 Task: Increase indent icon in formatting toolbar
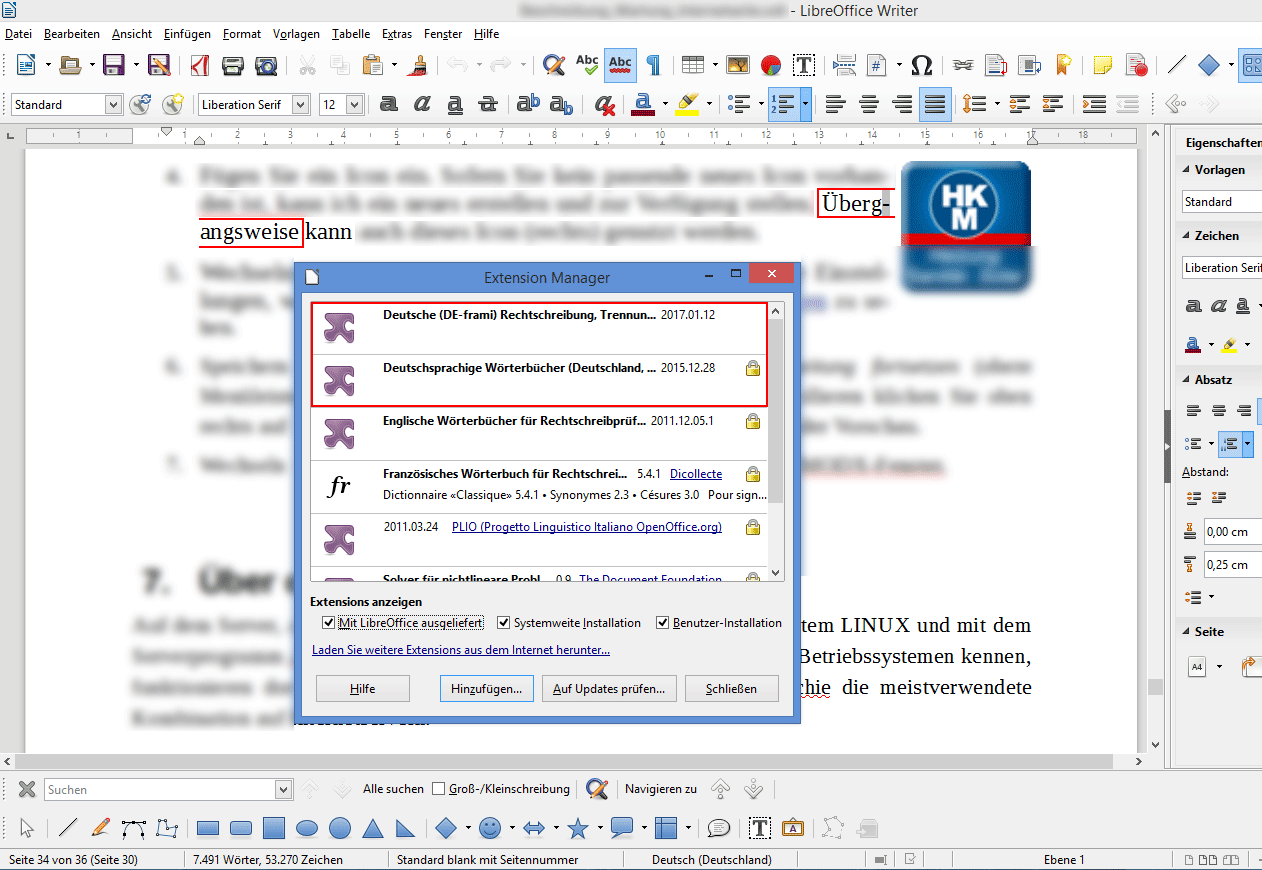click(1094, 104)
